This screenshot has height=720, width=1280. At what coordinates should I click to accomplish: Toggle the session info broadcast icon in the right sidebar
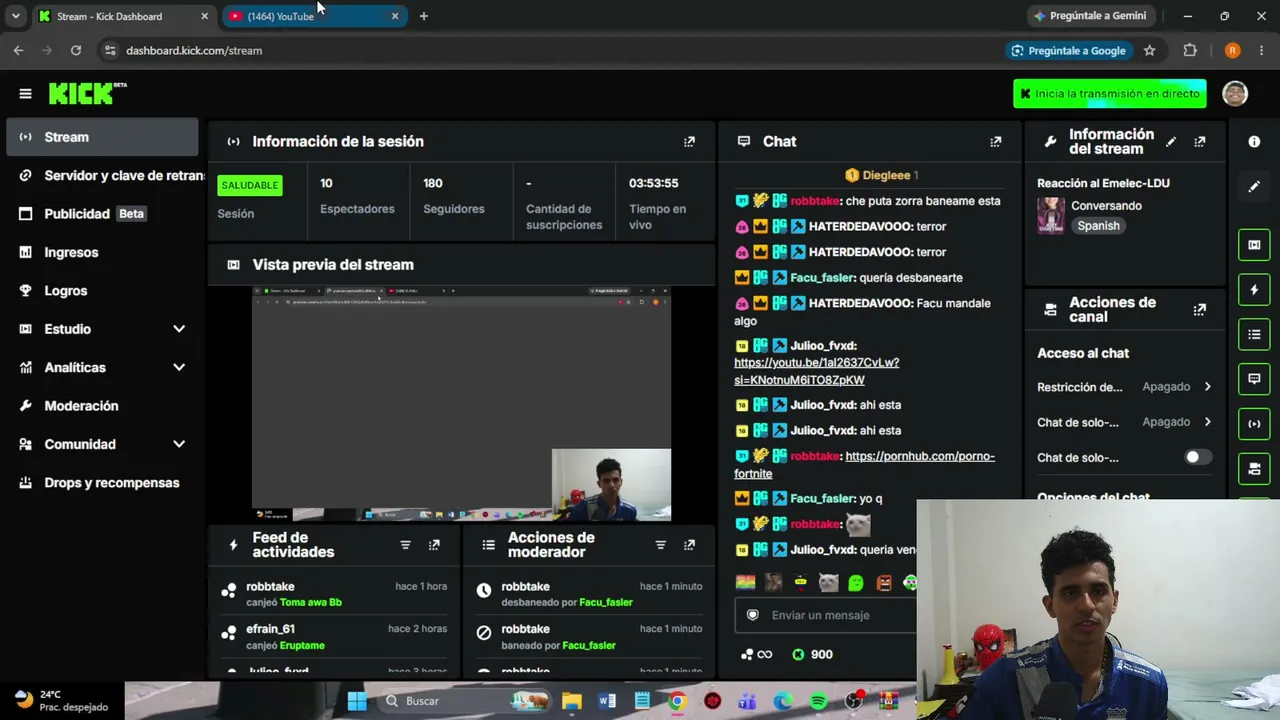point(1254,424)
